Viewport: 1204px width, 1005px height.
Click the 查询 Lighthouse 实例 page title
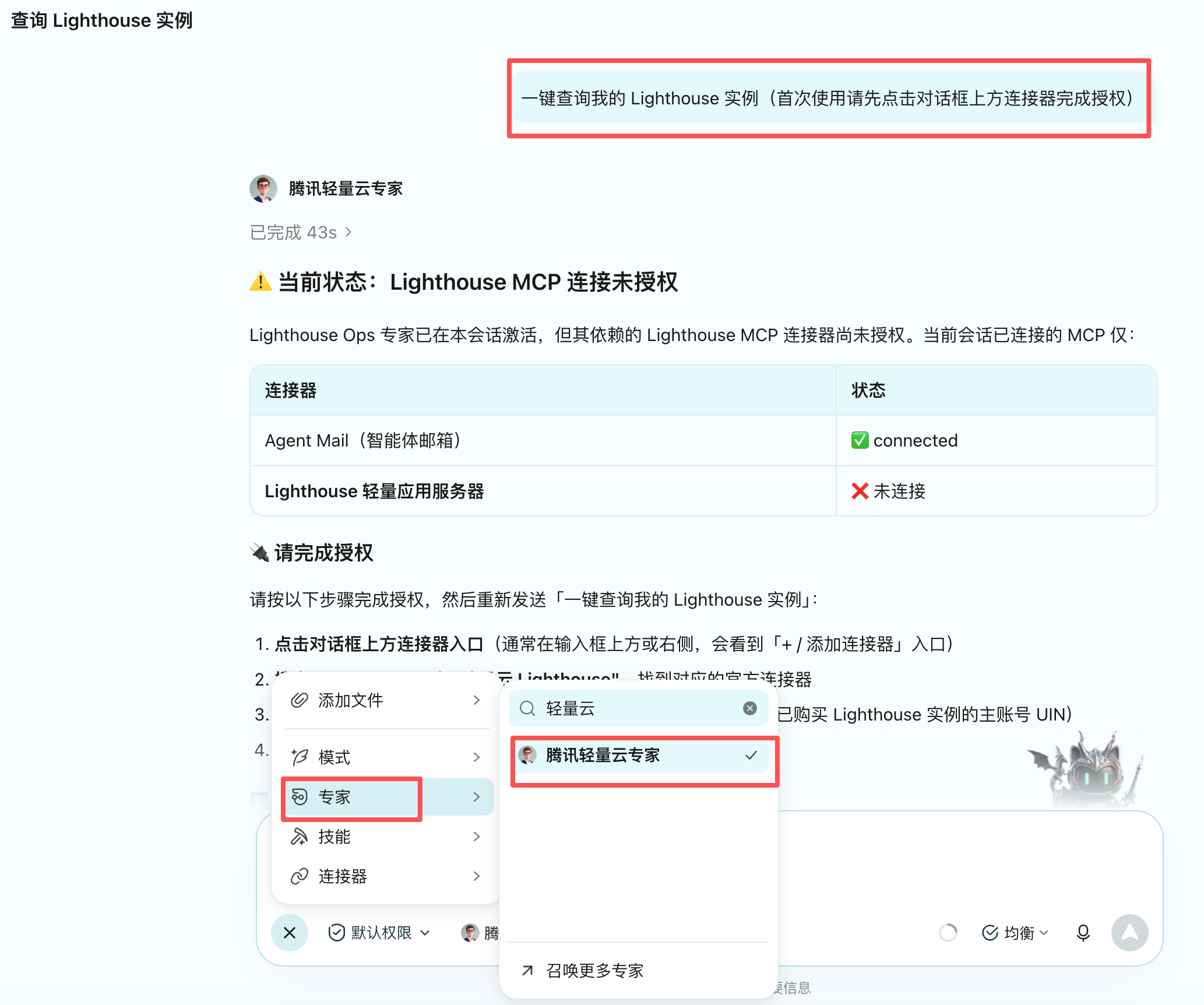coord(101,20)
